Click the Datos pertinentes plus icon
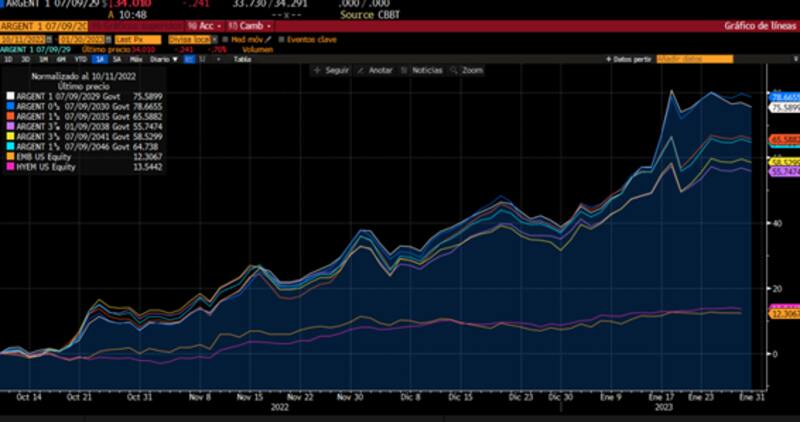Screen dimensions: 800x422 click(610, 59)
